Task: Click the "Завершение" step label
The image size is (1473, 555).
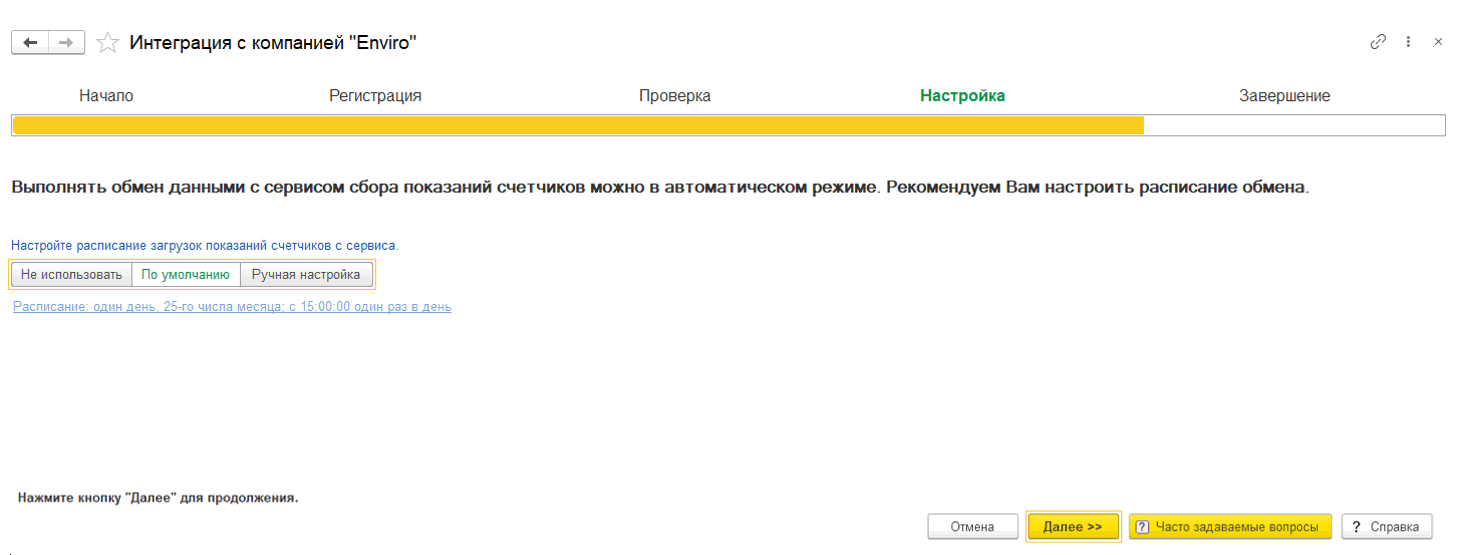Action: pos(1285,96)
